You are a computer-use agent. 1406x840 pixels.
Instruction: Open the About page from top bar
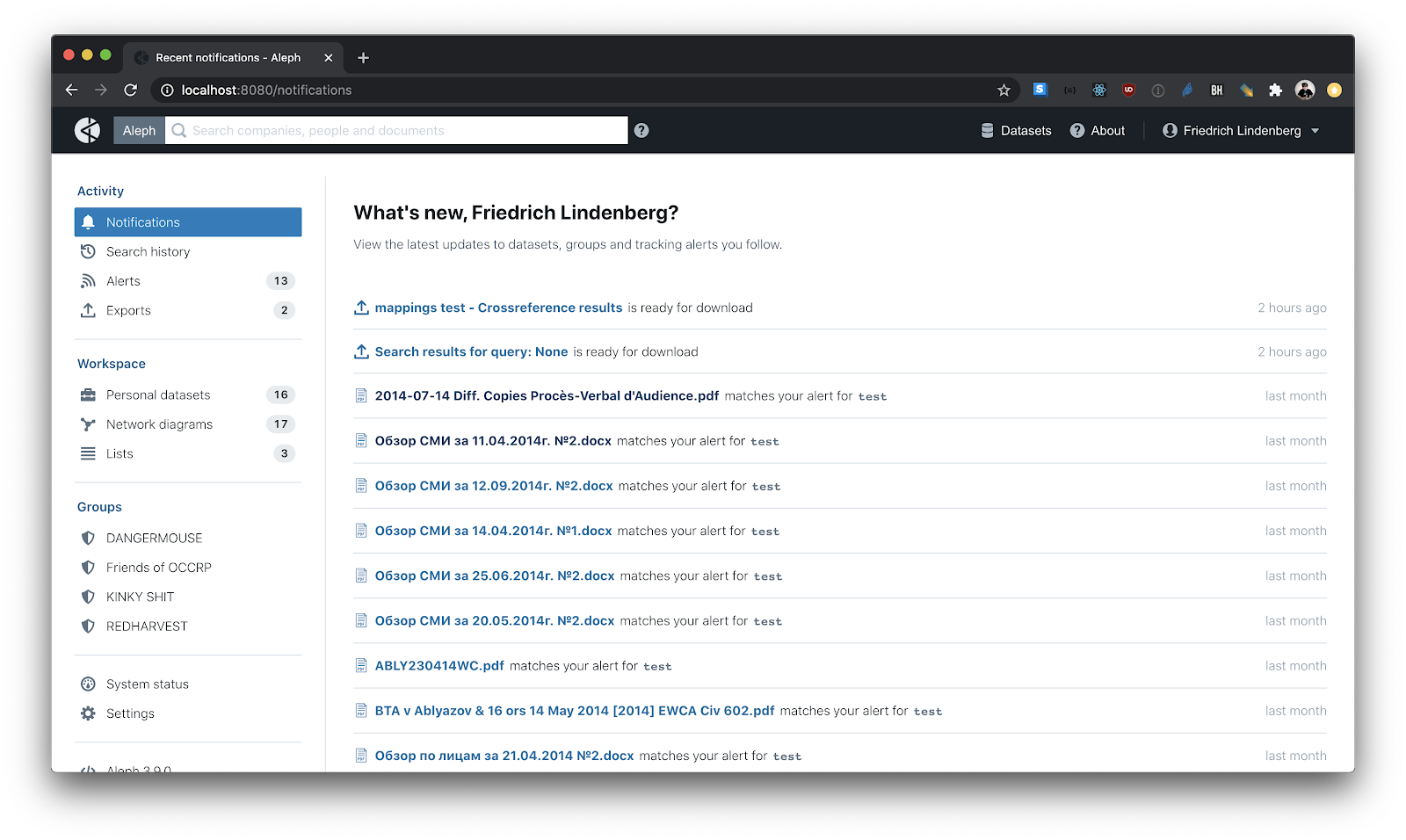1098,130
